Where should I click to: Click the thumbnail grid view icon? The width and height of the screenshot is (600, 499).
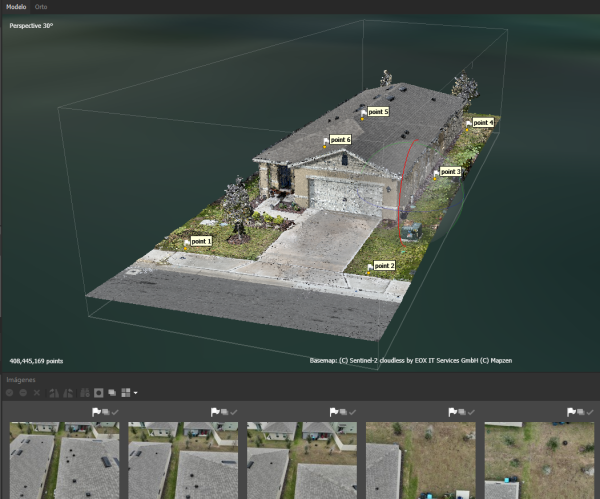(x=126, y=393)
